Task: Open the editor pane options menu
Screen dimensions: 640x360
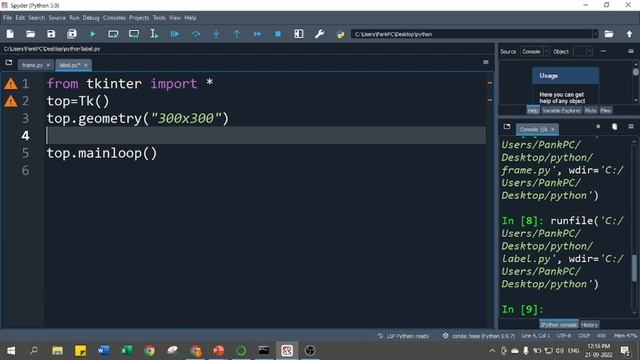Action: (x=486, y=62)
